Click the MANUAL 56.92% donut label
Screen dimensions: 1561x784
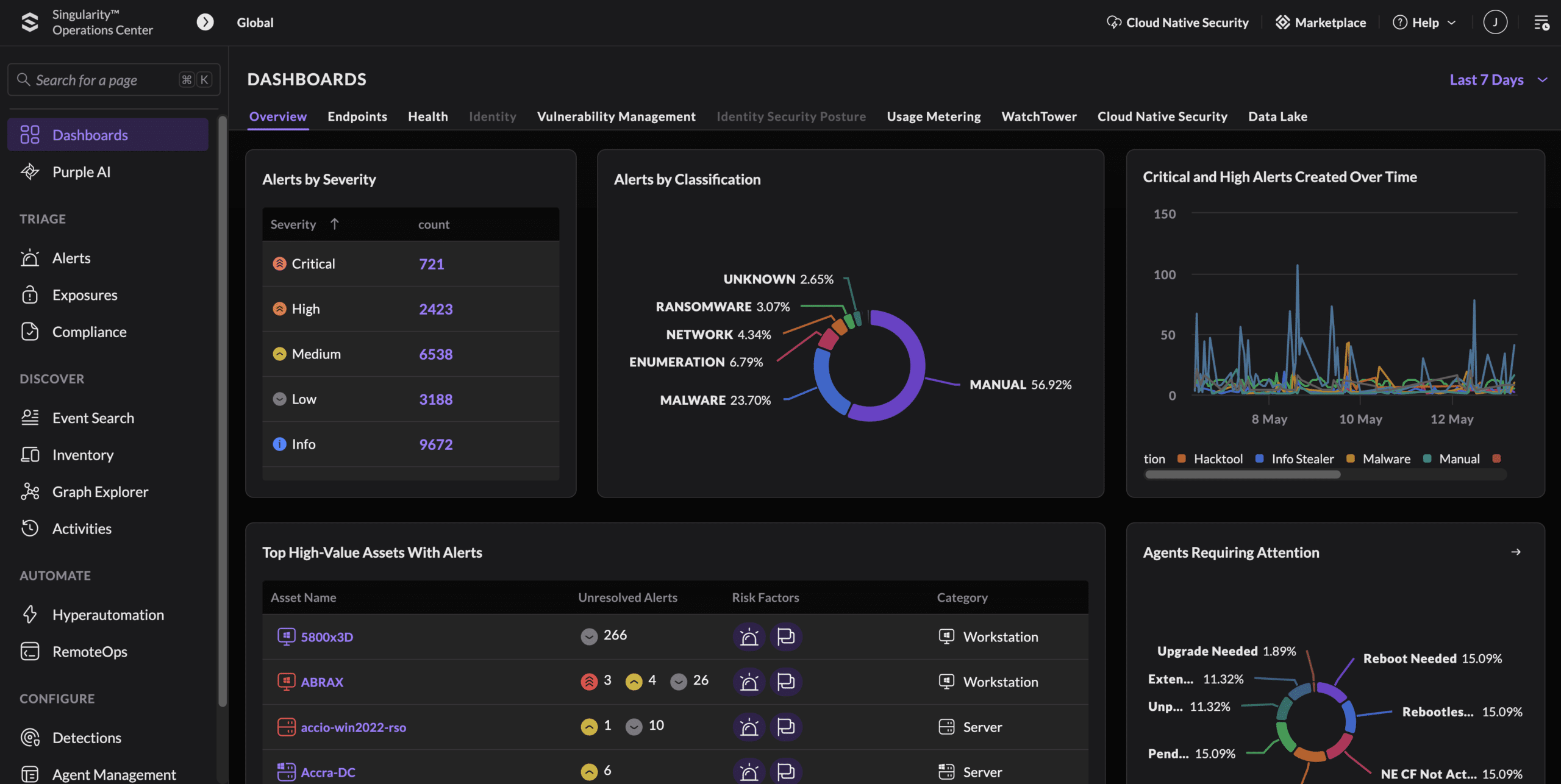[x=1020, y=385]
